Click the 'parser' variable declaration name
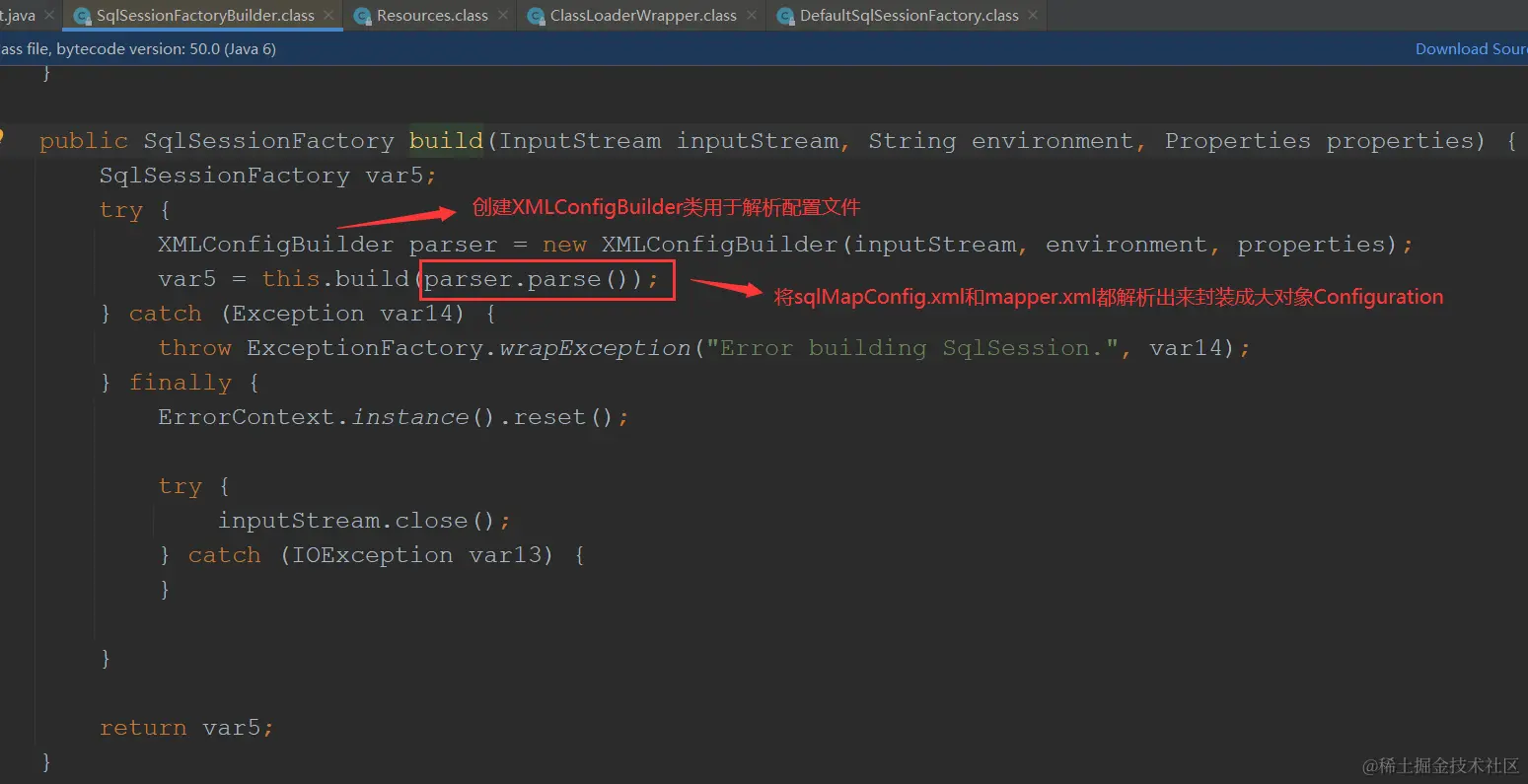1528x784 pixels. coord(453,246)
